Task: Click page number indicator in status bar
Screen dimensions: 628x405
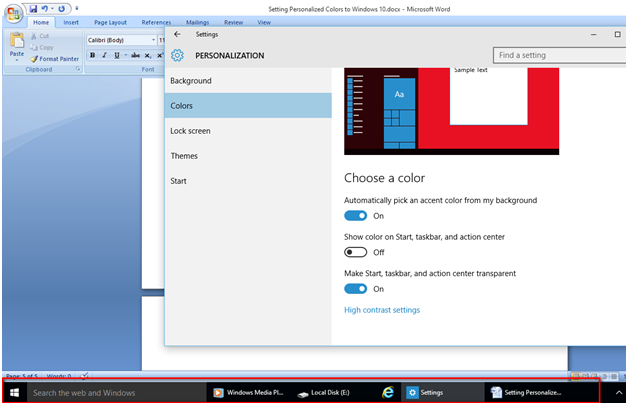Action: (22, 376)
